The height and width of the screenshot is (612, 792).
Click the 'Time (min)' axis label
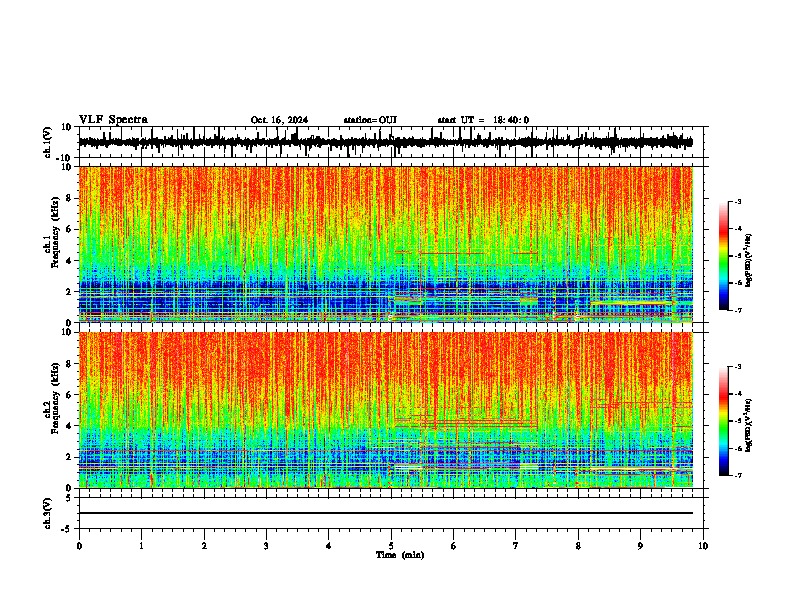pos(400,555)
